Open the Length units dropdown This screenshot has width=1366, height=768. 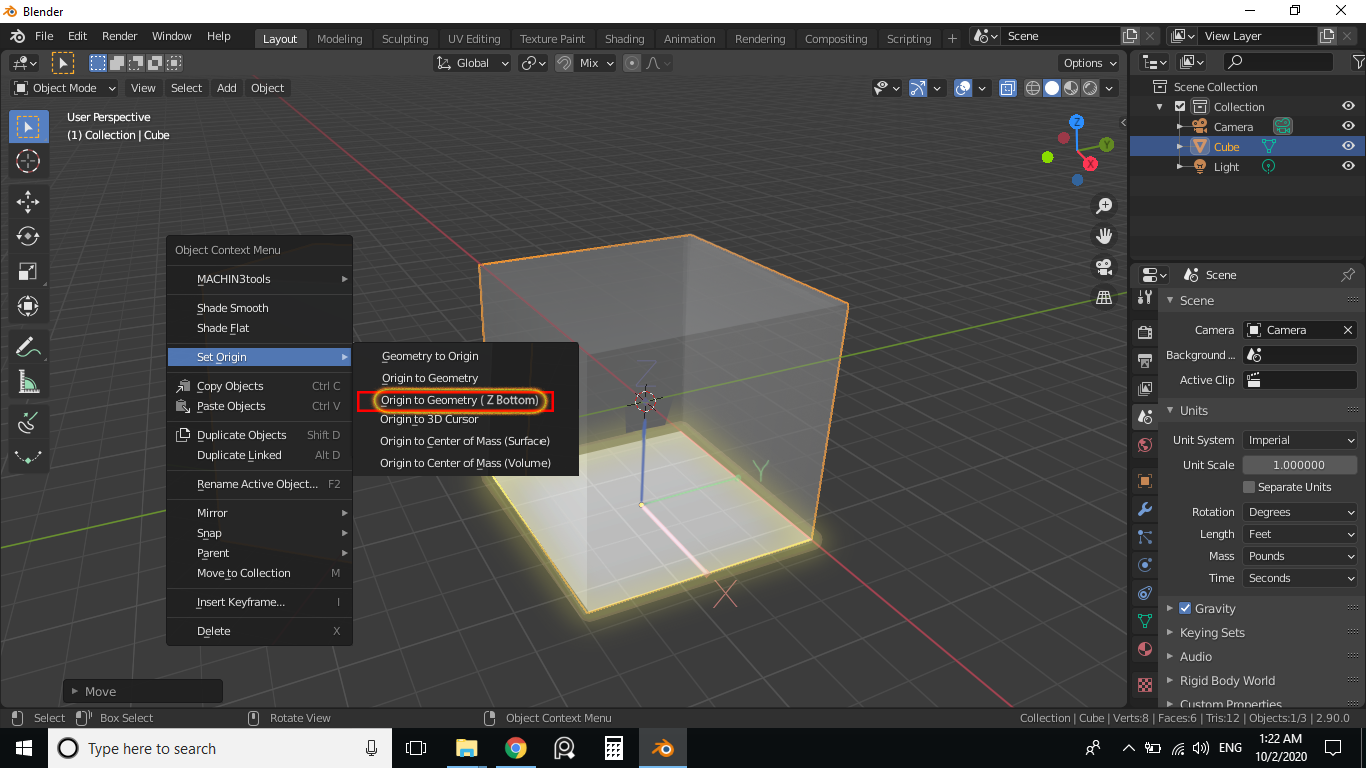1300,534
